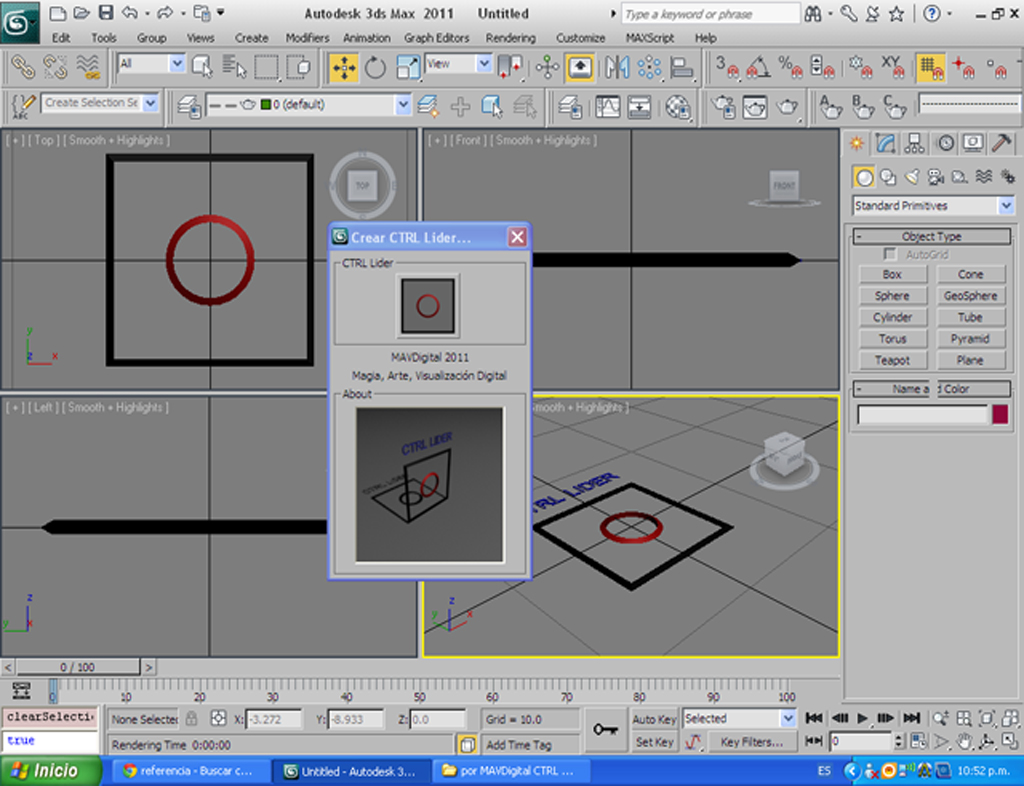
Task: Open the View coordinate system dropdown
Action: coord(484,63)
